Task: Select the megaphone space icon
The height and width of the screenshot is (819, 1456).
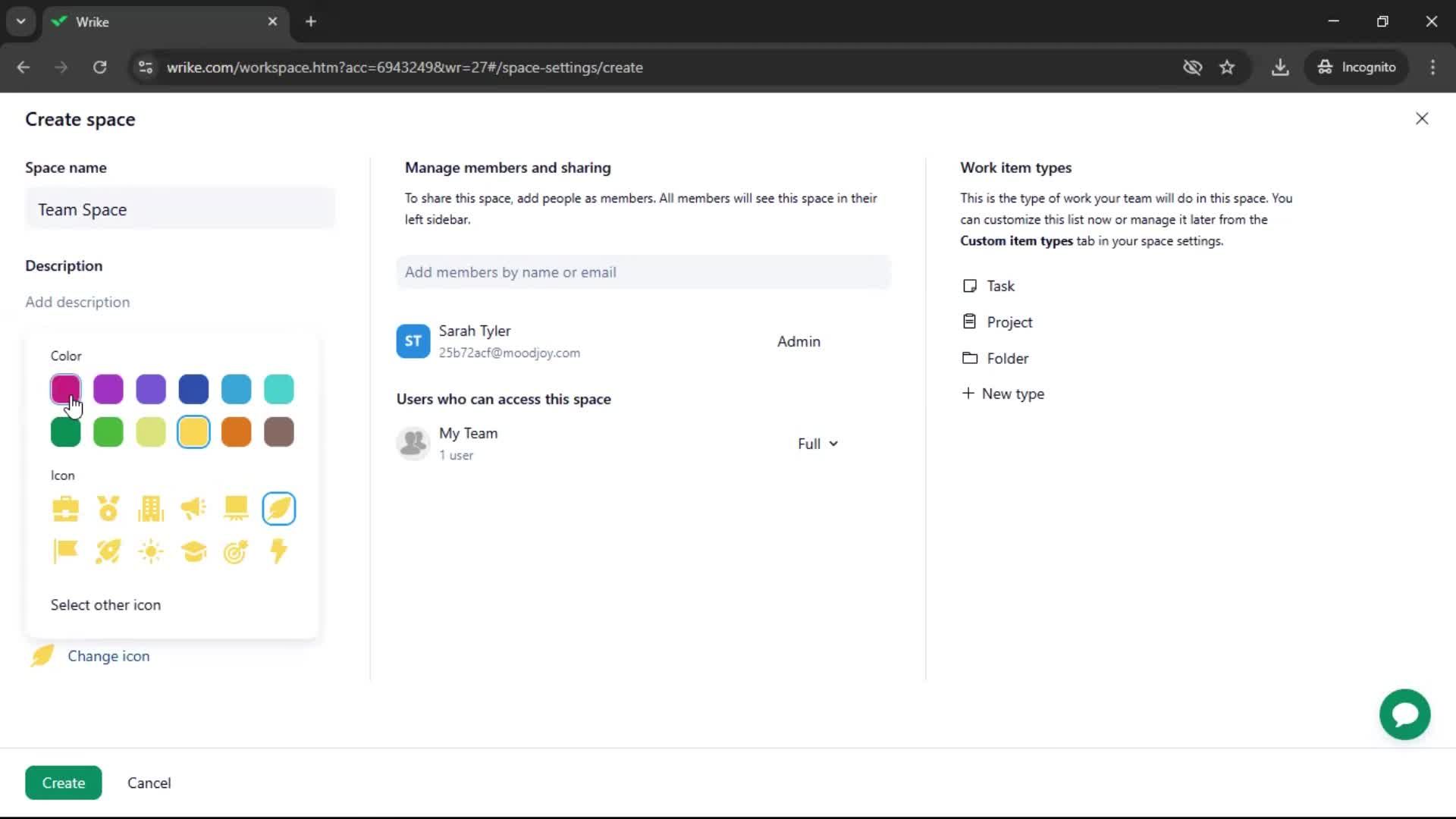Action: (x=193, y=509)
